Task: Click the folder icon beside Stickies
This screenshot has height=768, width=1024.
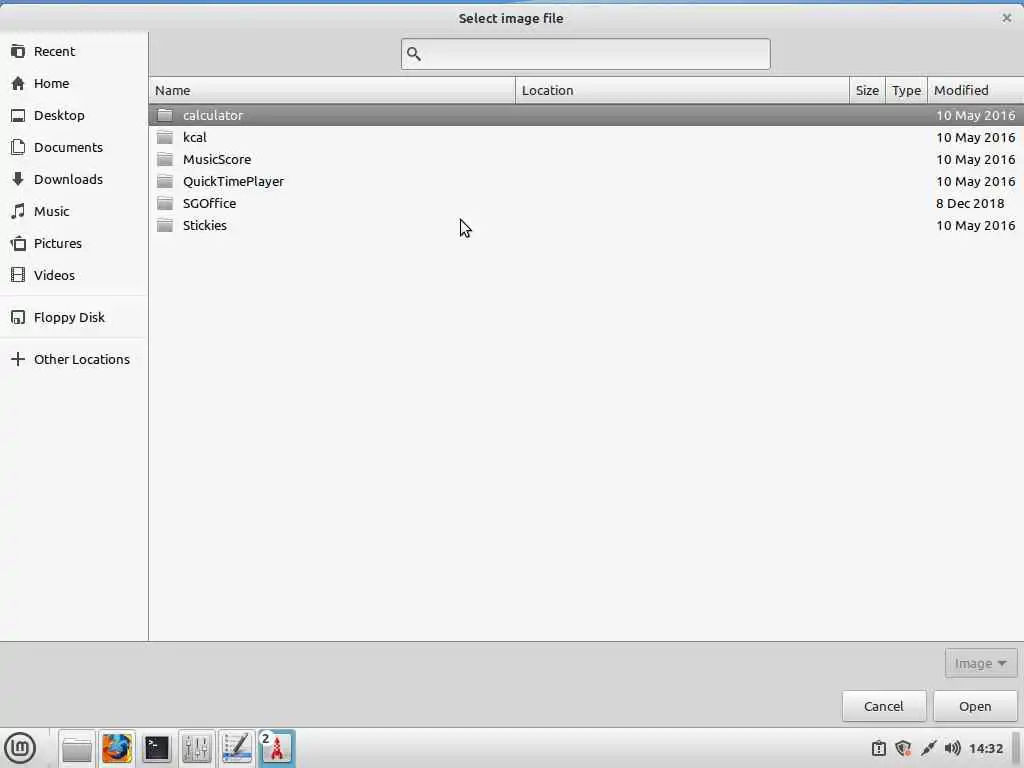Action: click(165, 225)
